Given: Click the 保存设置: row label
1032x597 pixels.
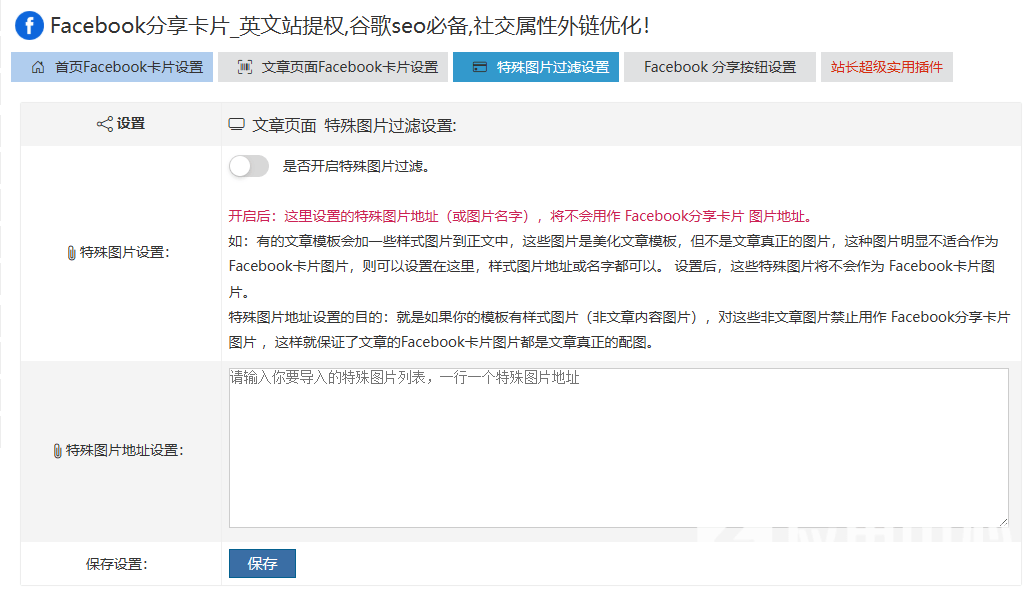Looking at the screenshot, I should pos(116,564).
